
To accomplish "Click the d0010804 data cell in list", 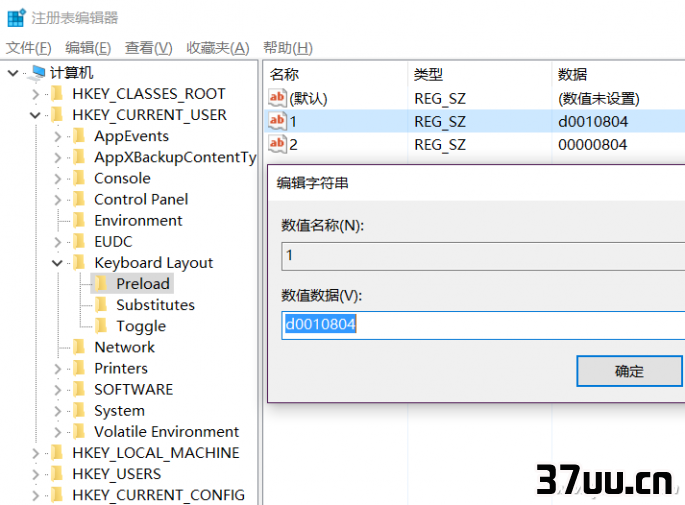I will point(593,121).
